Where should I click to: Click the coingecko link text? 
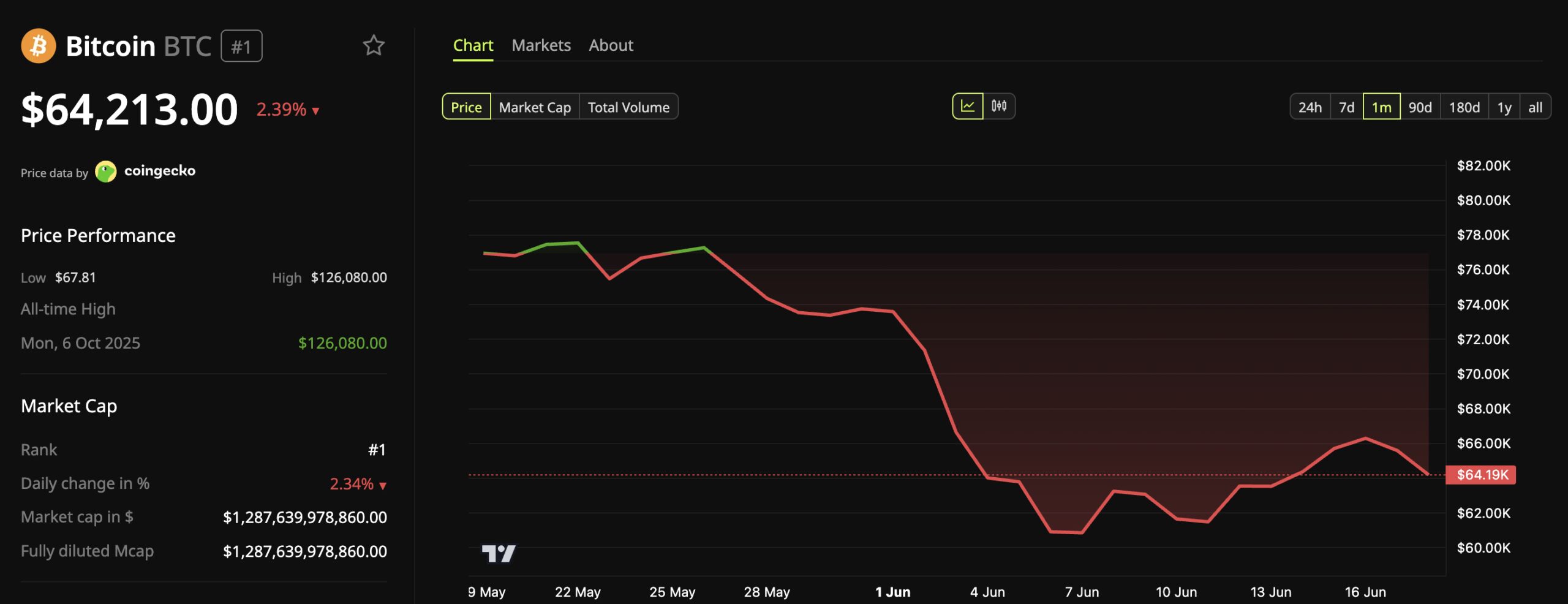[x=160, y=171]
